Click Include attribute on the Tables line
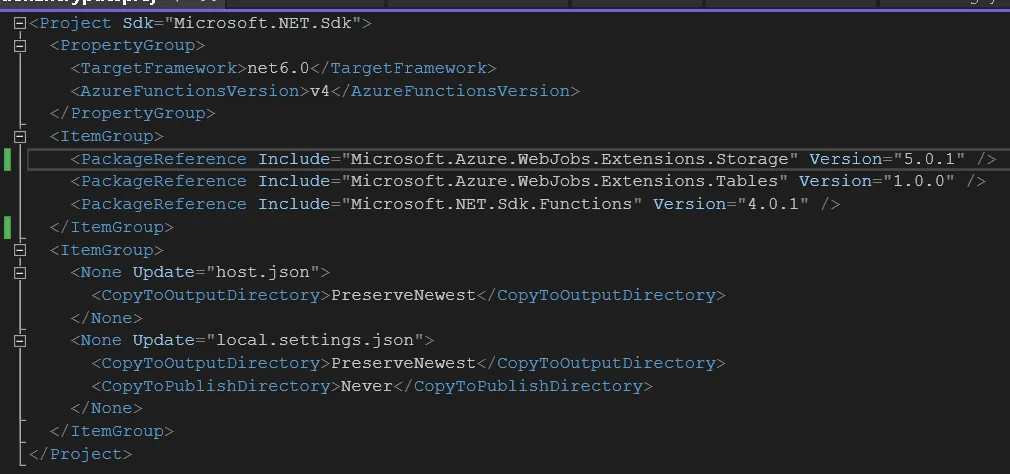This screenshot has width=1010, height=474. 294,182
